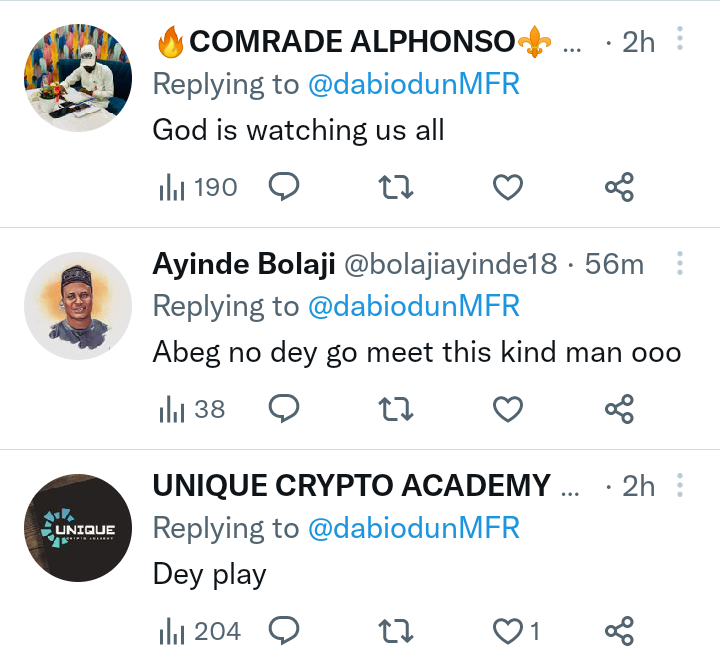Open Comrade Alphonso's profile picture
The image size is (720, 668).
tap(78, 78)
